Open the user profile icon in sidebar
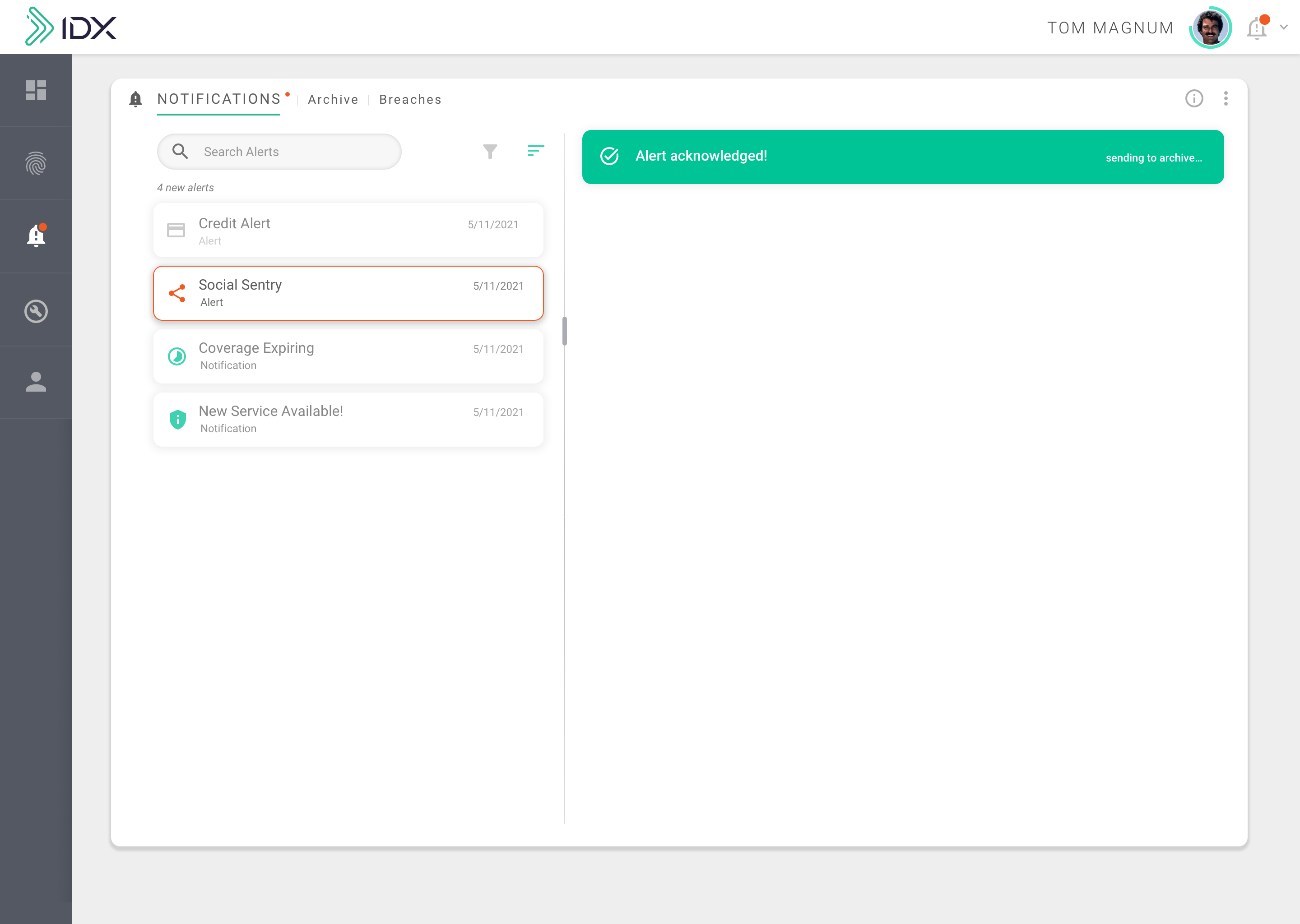Screen dimensions: 1300x924 (36, 382)
